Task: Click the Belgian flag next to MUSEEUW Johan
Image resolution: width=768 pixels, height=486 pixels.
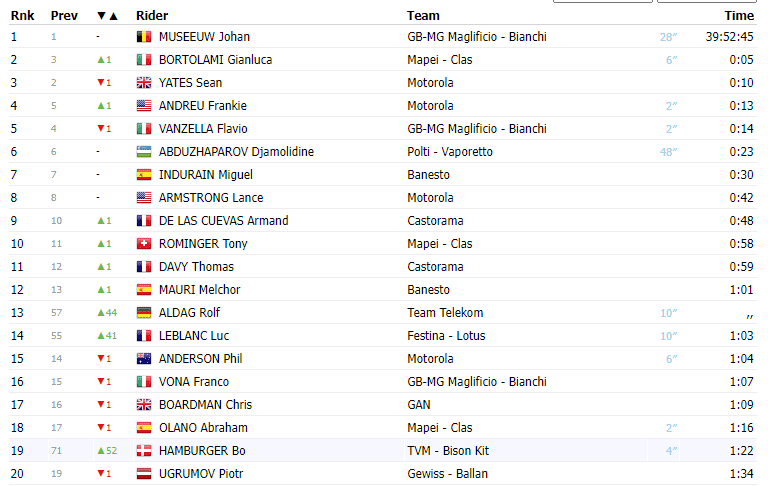Action: [x=144, y=37]
